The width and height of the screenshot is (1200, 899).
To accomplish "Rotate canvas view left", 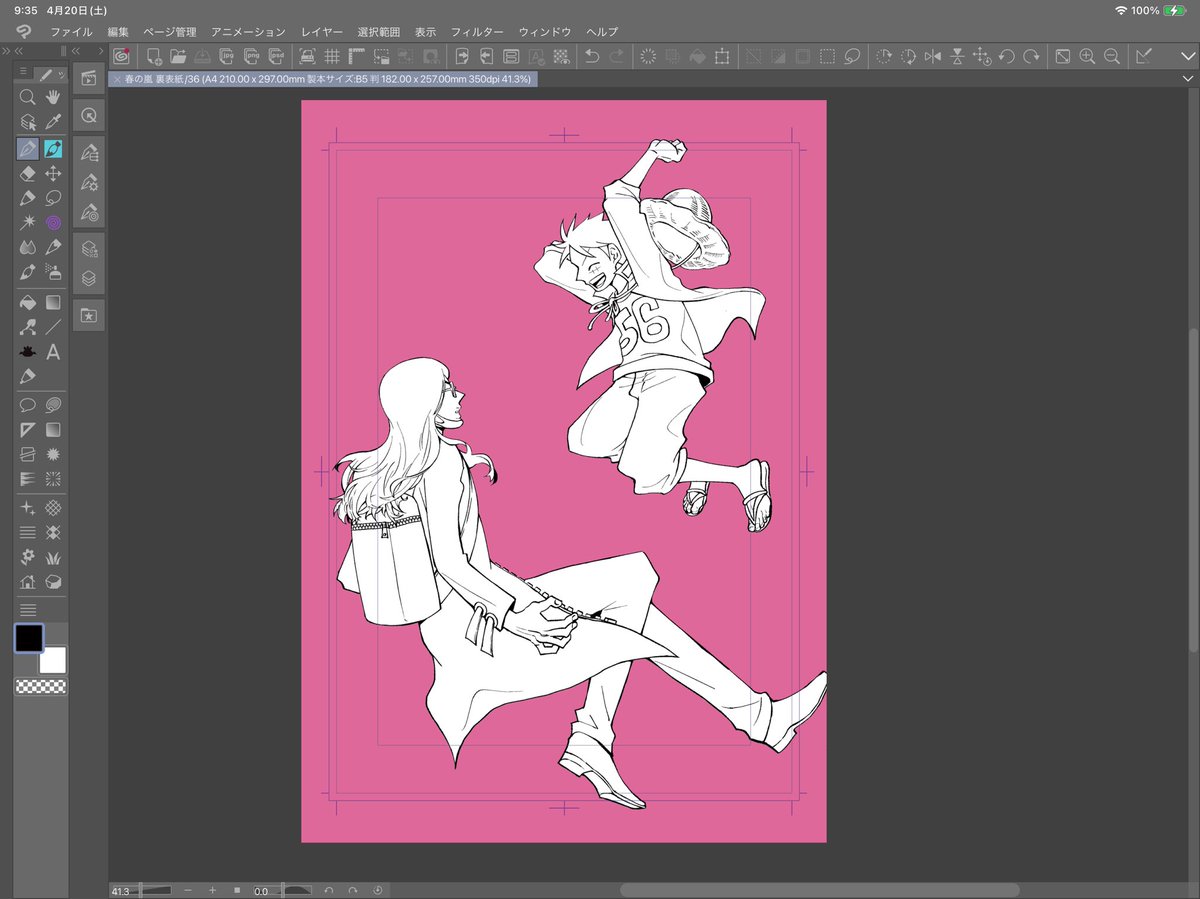I will 1006,56.
